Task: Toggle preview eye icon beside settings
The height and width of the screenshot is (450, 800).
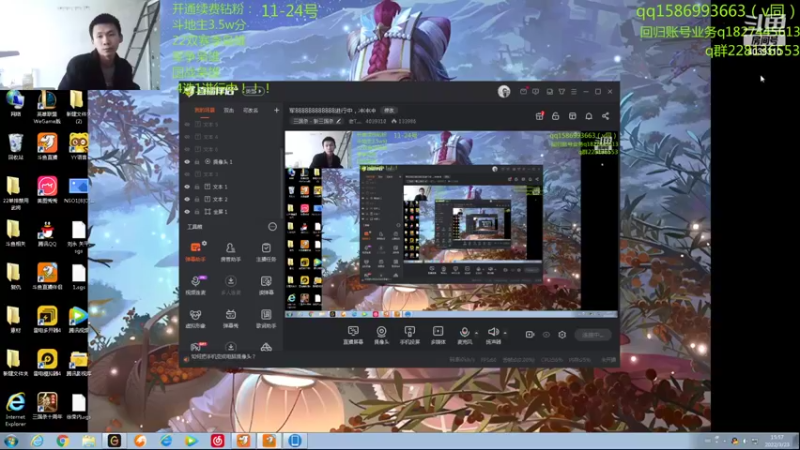Action: 546,335
